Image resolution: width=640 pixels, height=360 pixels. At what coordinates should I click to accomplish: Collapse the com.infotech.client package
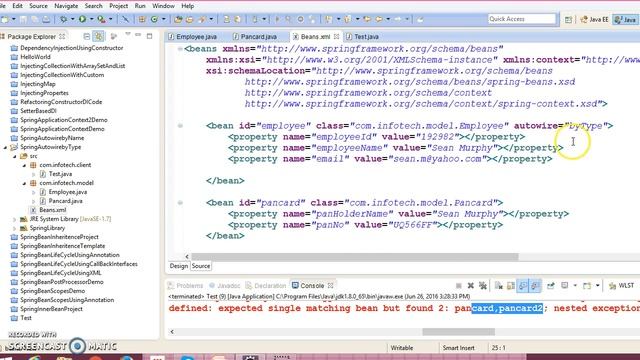[x=24, y=165]
